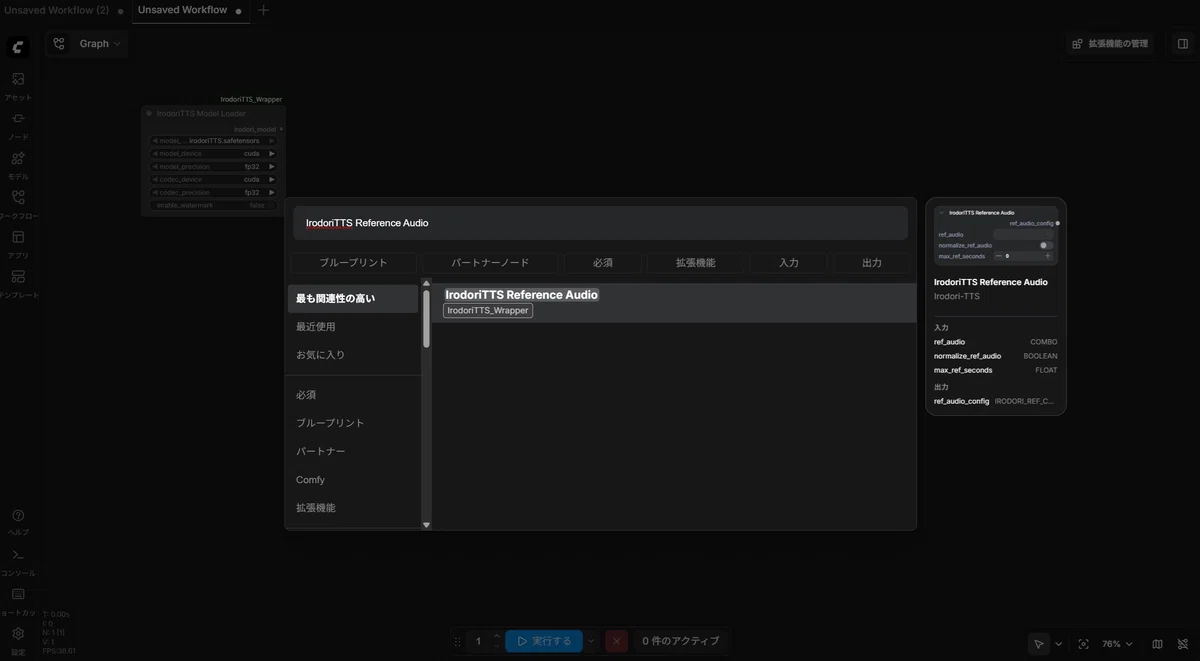Click the fit-to-view frame icon
Image resolution: width=1200 pixels, height=661 pixels.
tap(1083, 644)
